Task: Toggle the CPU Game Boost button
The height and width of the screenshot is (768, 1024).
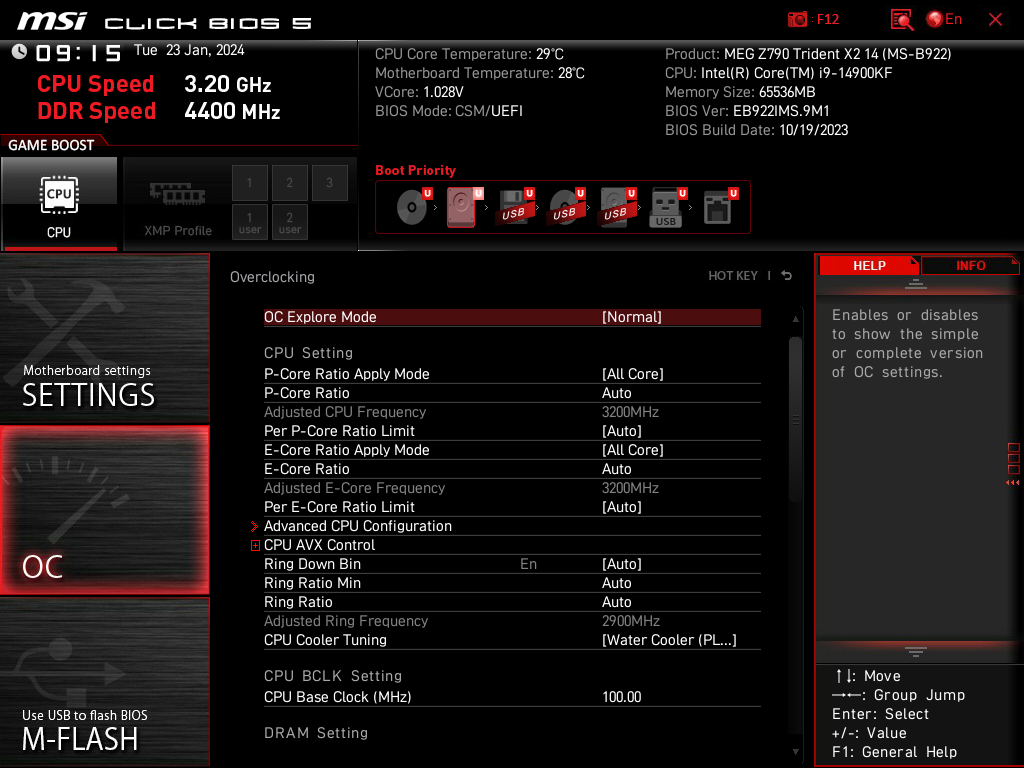Action: pyautogui.click(x=59, y=204)
